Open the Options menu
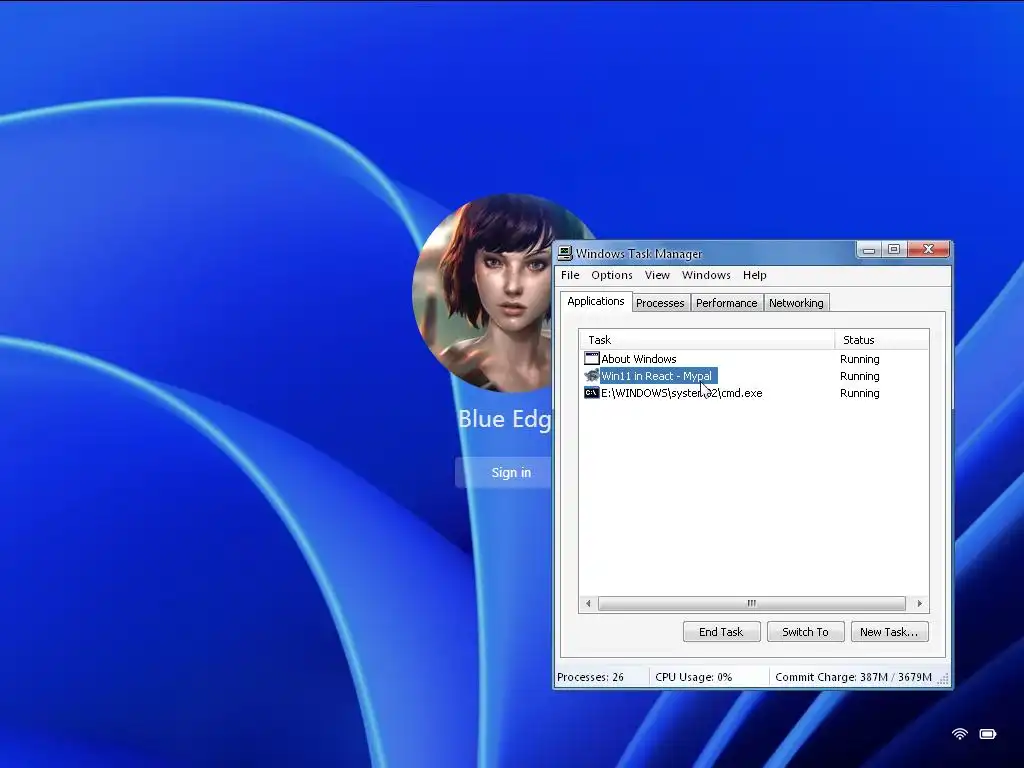This screenshot has height=768, width=1024. point(611,275)
